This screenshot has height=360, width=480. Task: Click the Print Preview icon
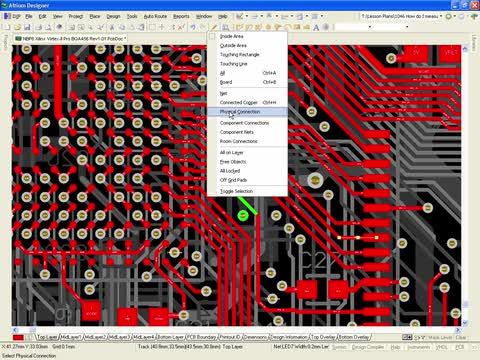click(48, 27)
